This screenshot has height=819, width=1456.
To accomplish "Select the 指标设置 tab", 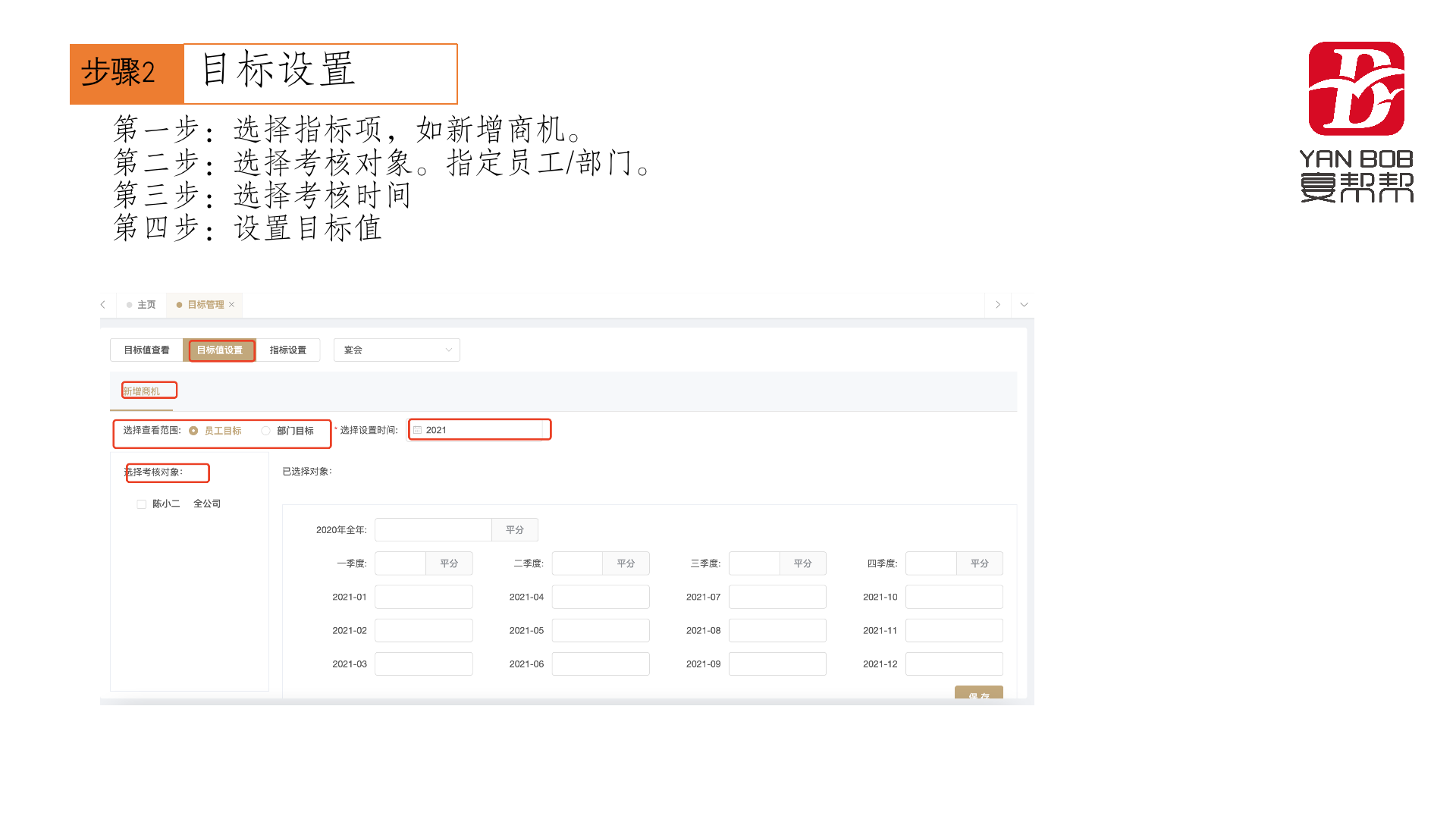I will [x=287, y=350].
